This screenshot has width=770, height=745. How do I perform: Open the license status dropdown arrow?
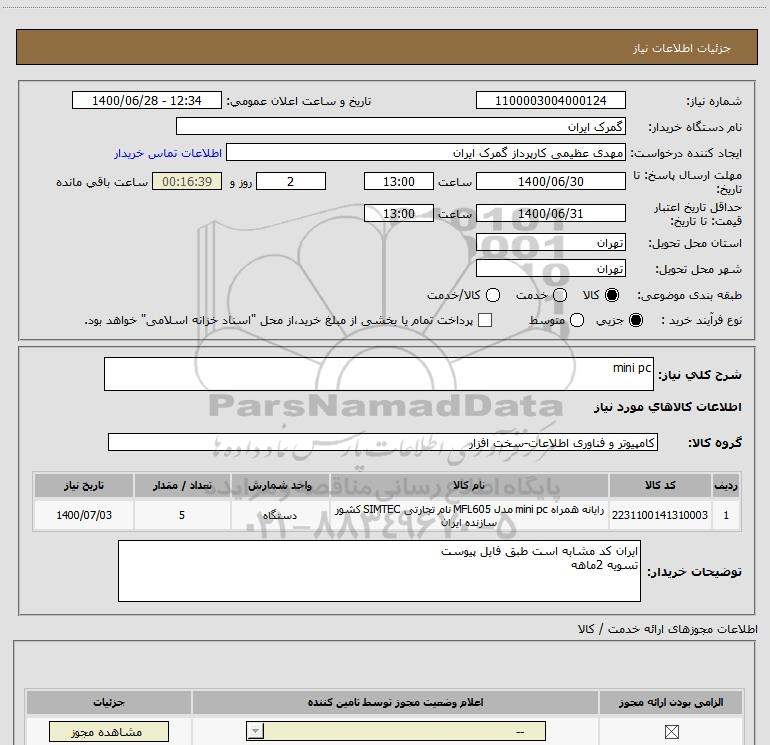(x=255, y=731)
